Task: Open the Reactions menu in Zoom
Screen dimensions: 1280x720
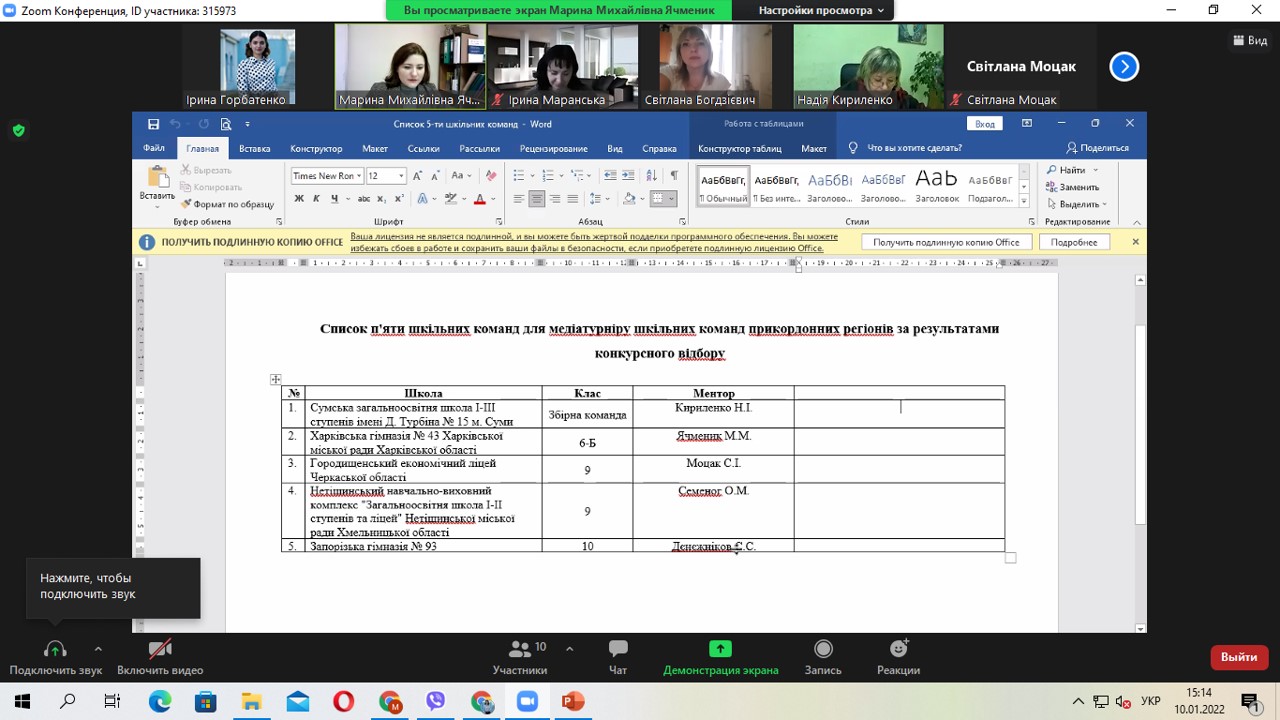Action: [x=898, y=657]
